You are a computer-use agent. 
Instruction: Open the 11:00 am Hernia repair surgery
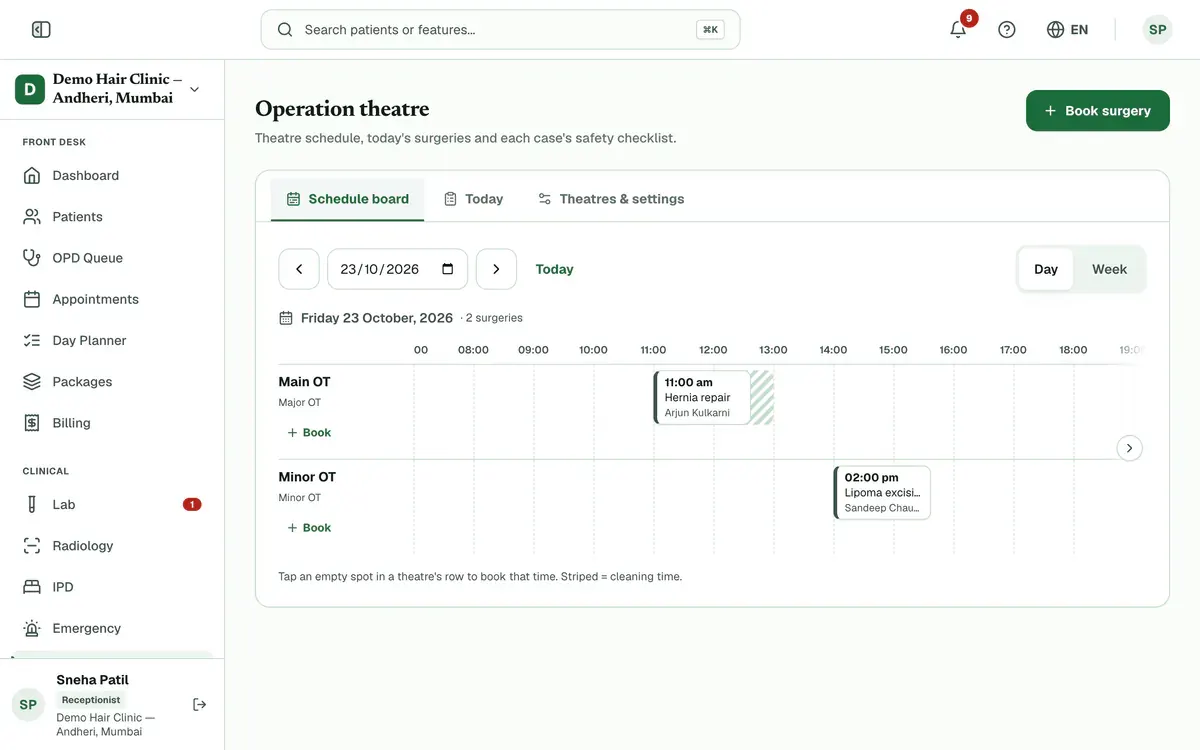coord(702,398)
